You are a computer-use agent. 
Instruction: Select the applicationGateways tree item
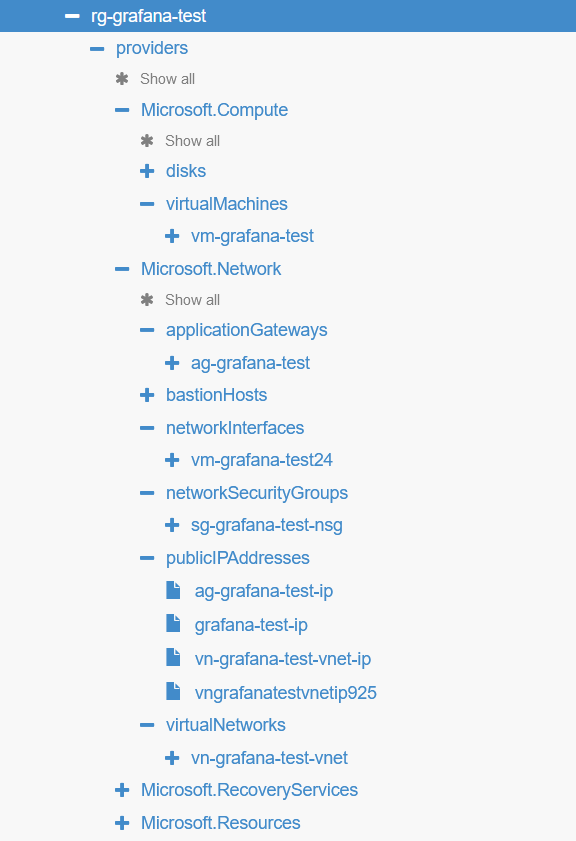246,330
